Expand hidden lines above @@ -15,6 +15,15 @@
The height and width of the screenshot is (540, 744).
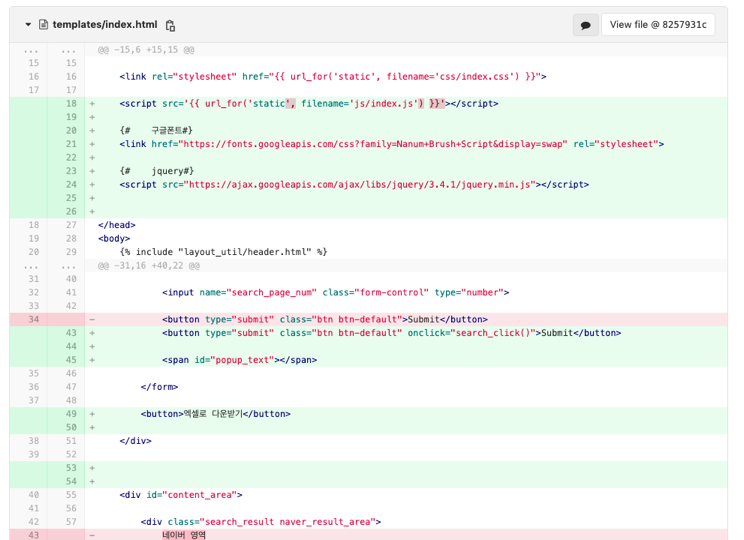point(31,50)
